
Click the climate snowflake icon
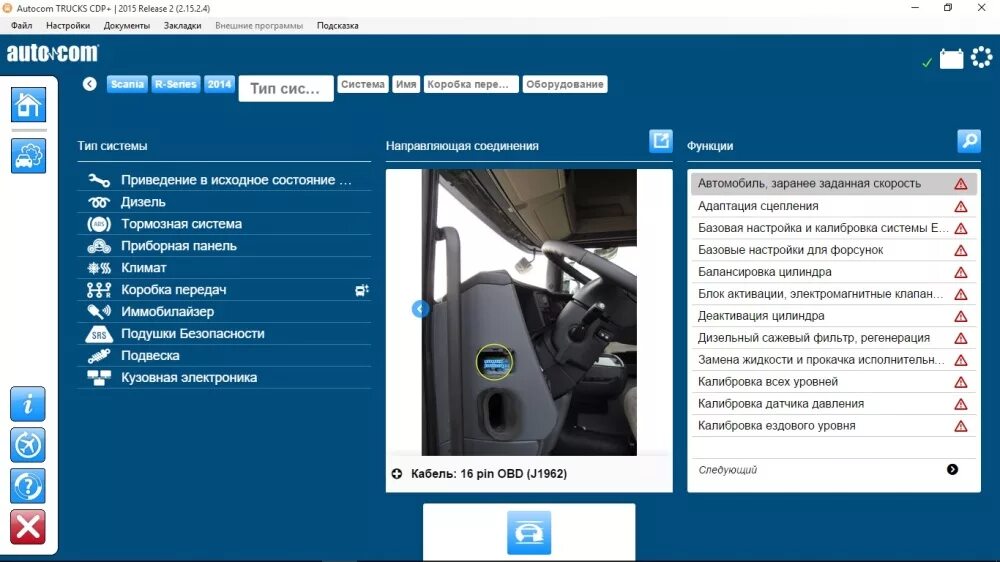[99, 268]
